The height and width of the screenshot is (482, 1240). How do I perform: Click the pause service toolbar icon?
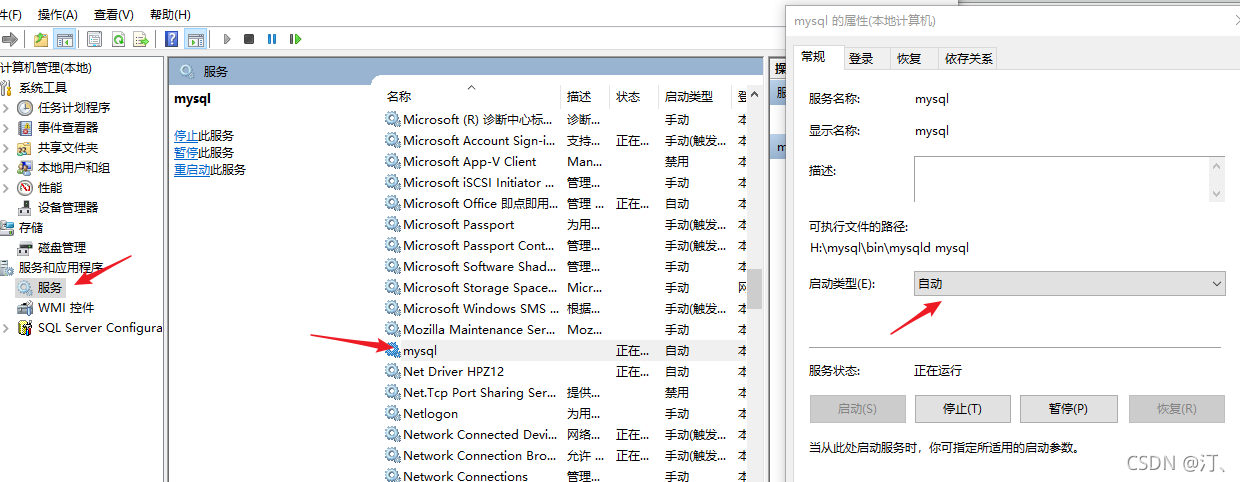click(272, 39)
